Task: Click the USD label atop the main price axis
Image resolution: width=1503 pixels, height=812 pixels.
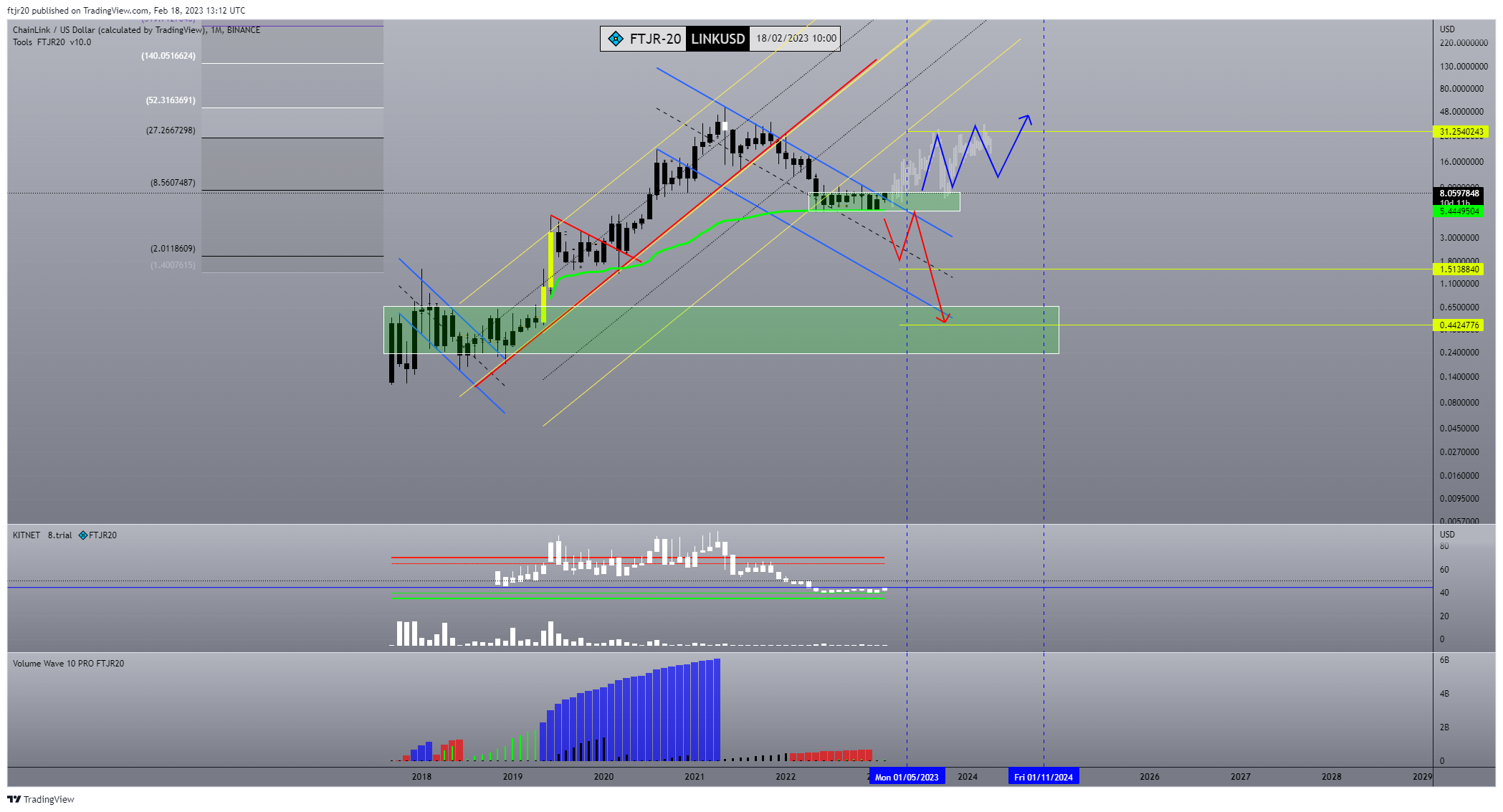Action: (x=1448, y=29)
